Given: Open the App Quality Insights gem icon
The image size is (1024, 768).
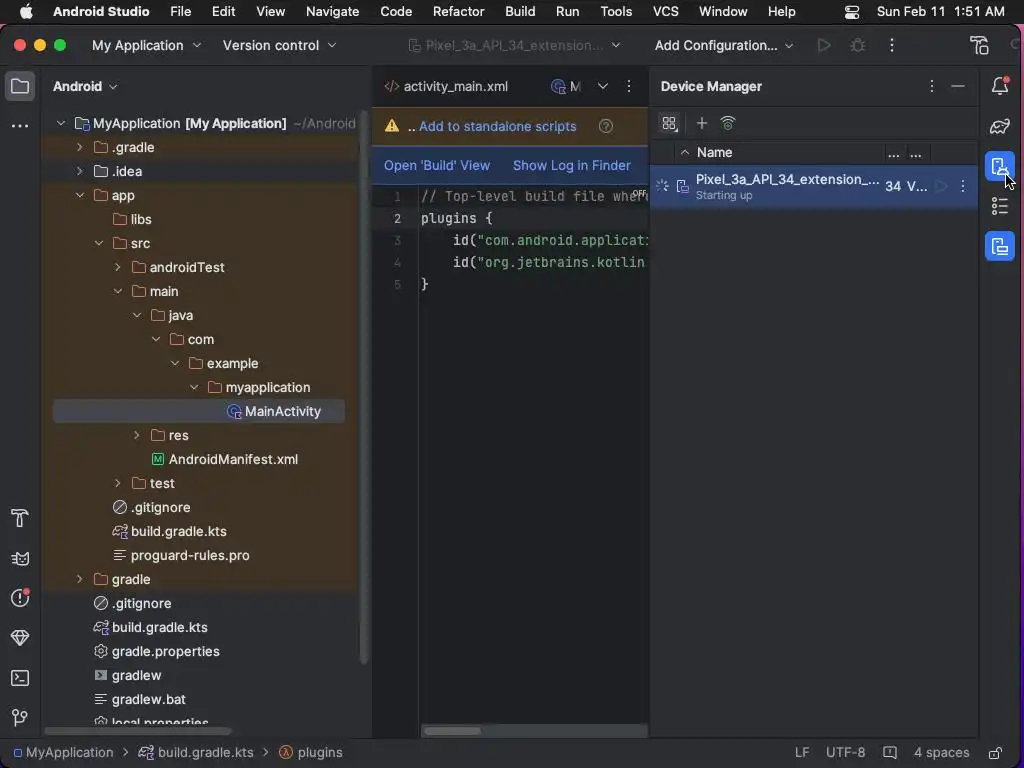Looking at the screenshot, I should coord(20,637).
